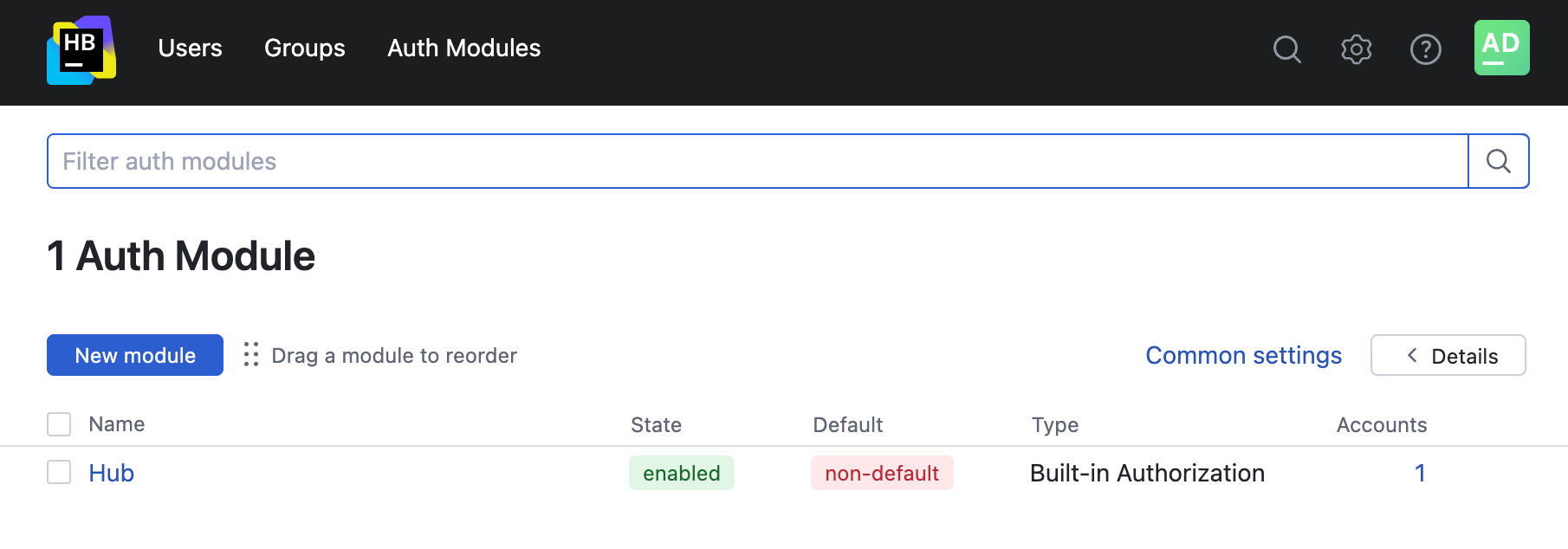Screen dimensions: 1568x549
Task: Click the chevron on the Details button
Action: click(x=1412, y=355)
